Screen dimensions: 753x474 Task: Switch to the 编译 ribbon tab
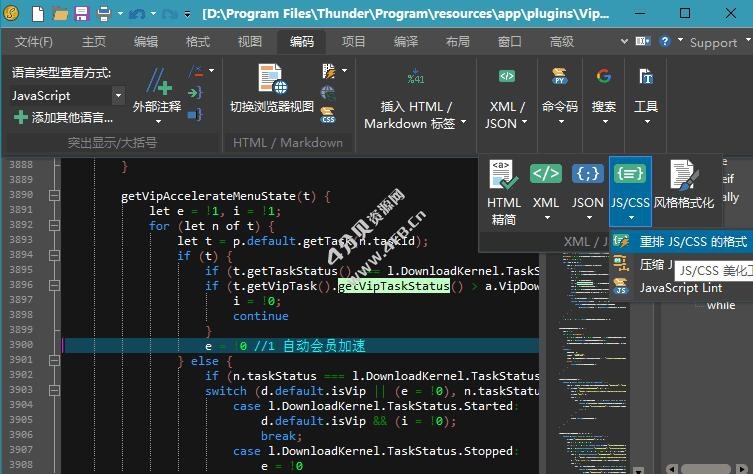click(x=406, y=42)
